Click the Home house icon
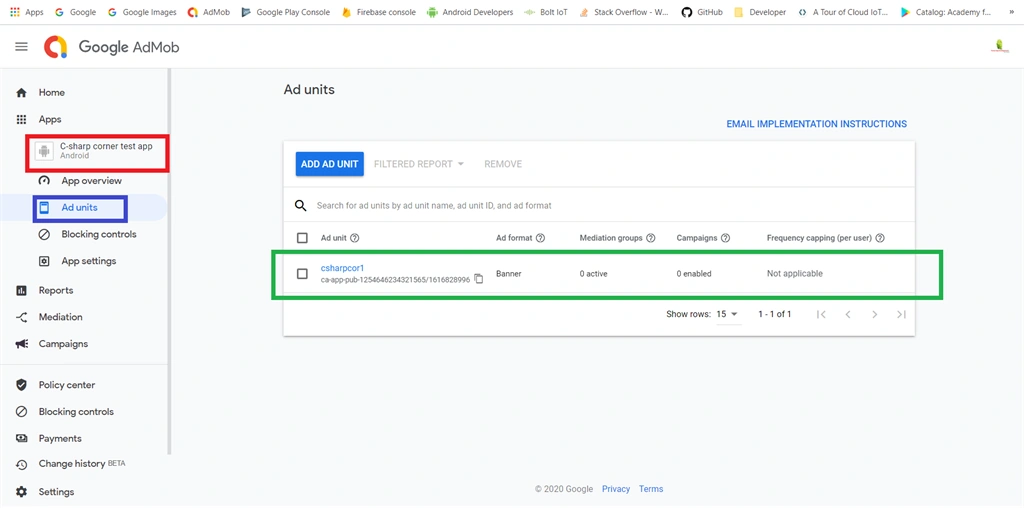The width and height of the screenshot is (1024, 508). [22, 93]
